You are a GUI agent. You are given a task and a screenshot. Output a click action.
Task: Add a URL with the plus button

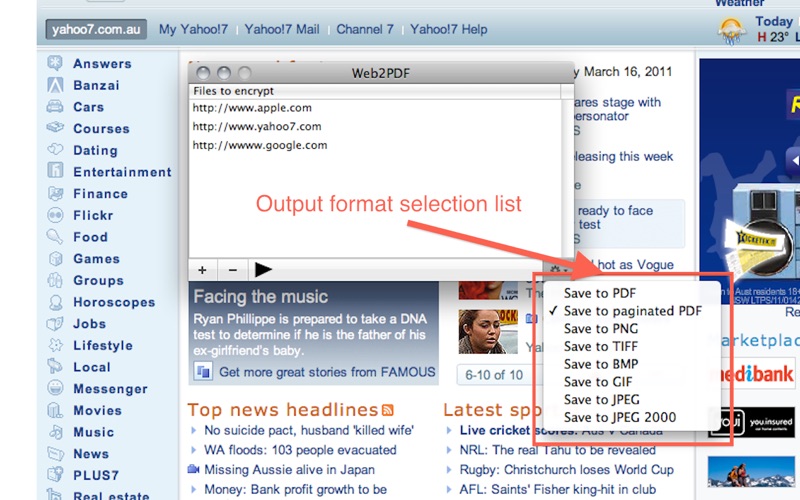click(202, 270)
